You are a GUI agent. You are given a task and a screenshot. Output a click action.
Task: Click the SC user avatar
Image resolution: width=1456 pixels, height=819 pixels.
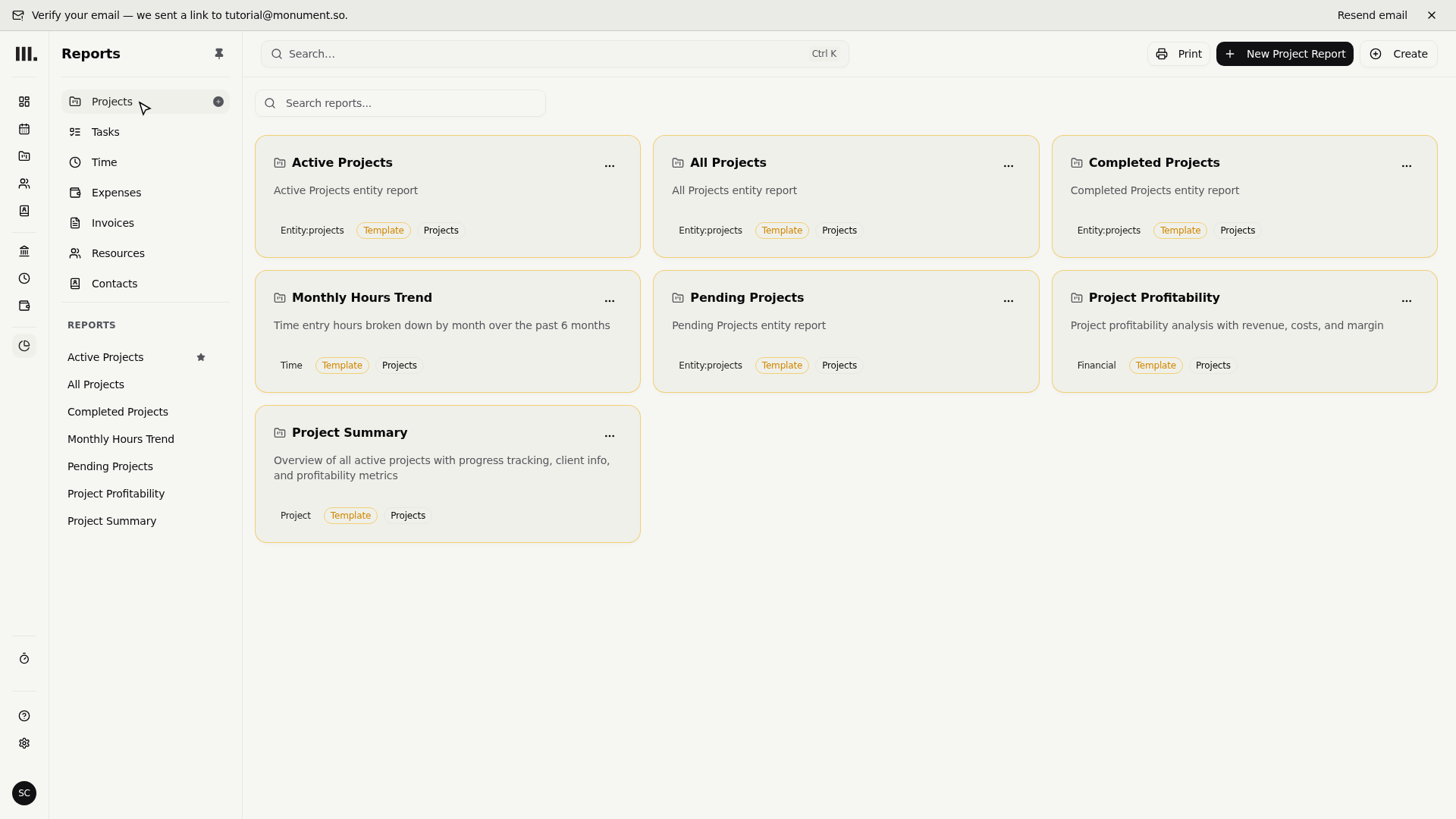coord(24,793)
